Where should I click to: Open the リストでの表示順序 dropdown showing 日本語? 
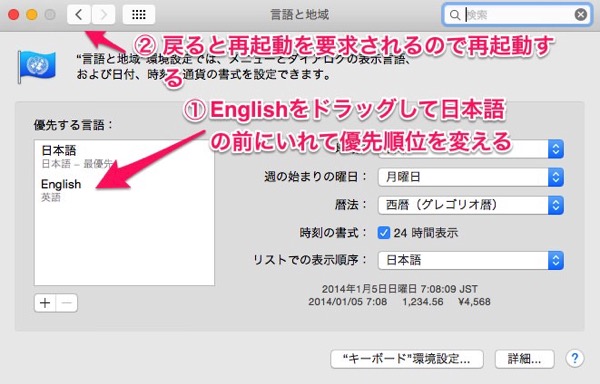(471, 260)
